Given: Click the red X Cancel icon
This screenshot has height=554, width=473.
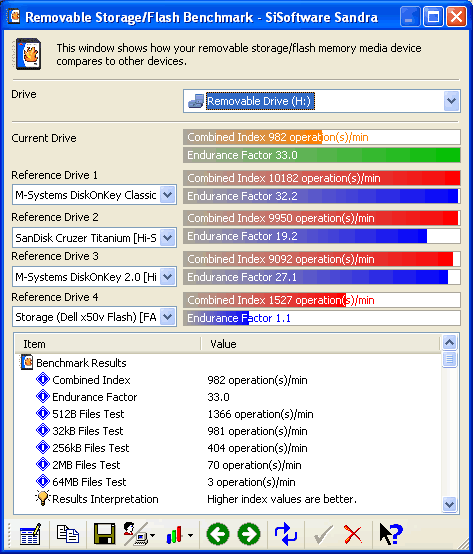Looking at the screenshot, I should [x=353, y=534].
